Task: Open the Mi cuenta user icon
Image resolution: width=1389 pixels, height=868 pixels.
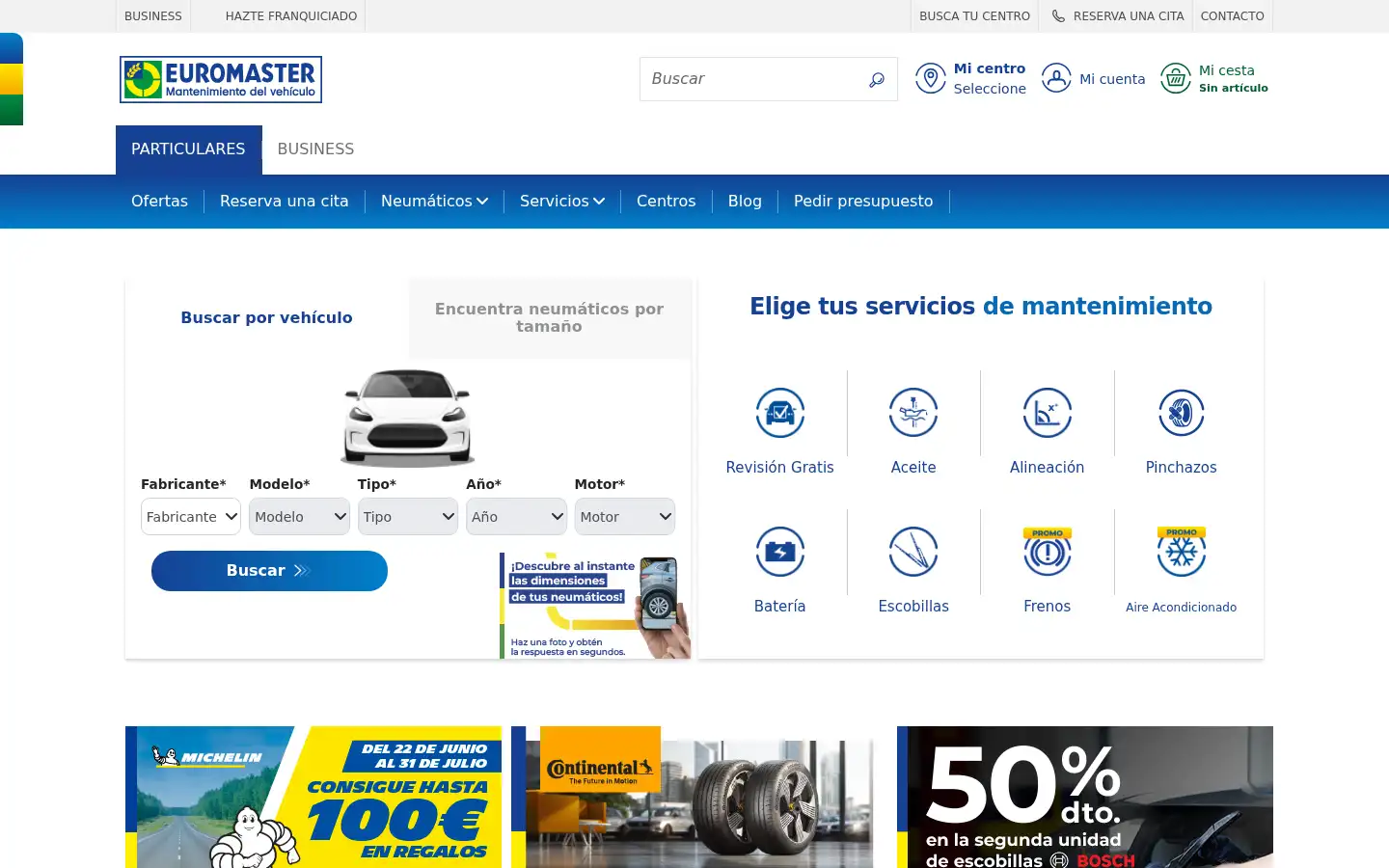Action: [1056, 78]
